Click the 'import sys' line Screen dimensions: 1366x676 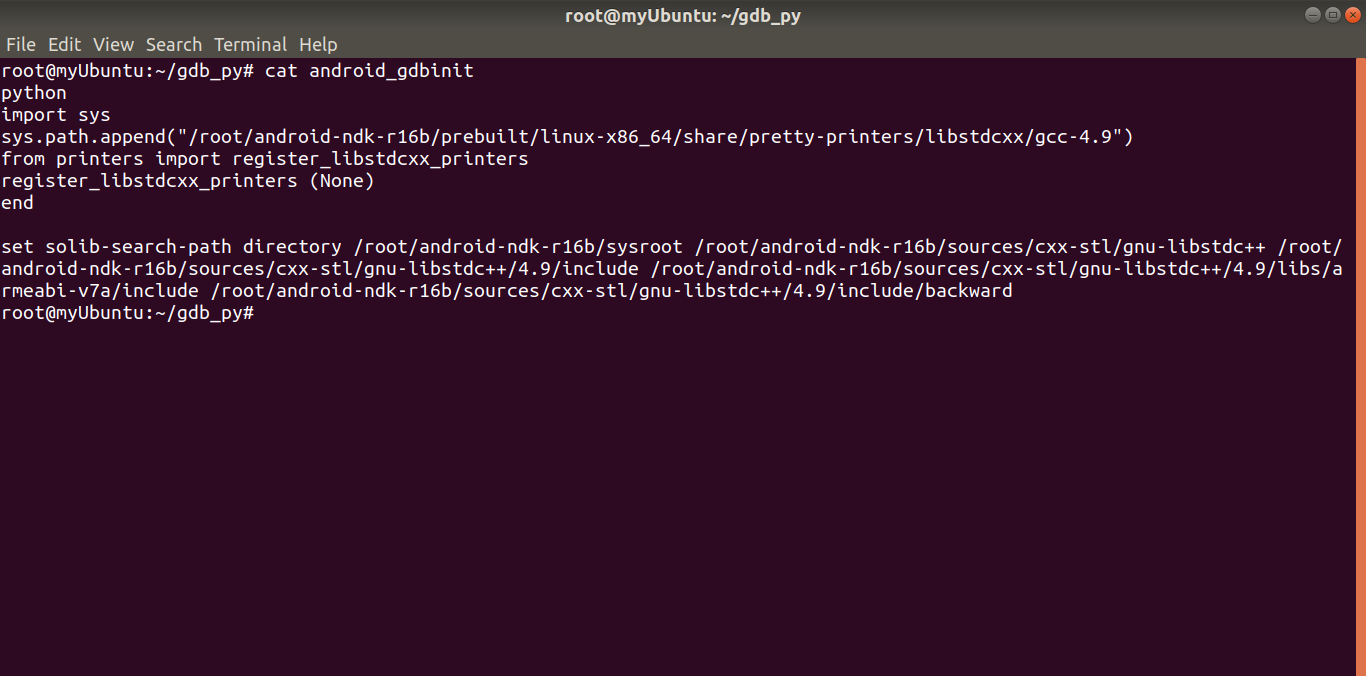[56, 115]
